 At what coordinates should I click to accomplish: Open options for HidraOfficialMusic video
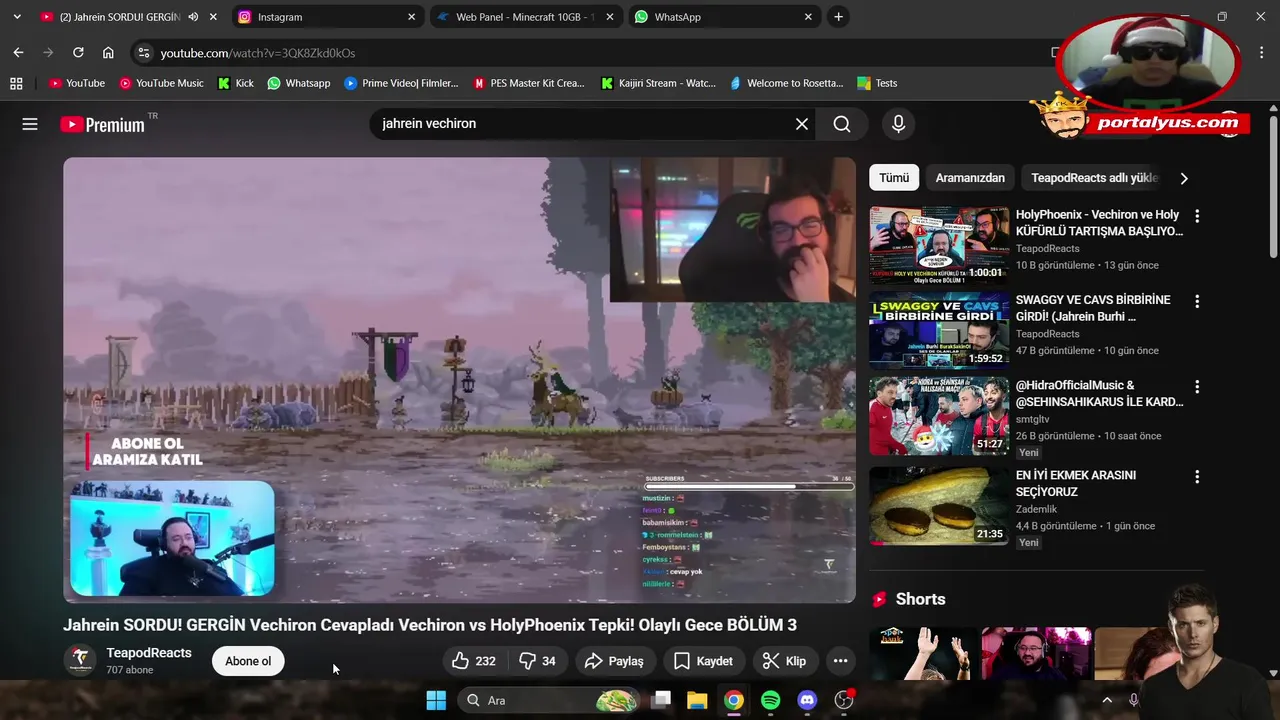coord(1197,386)
